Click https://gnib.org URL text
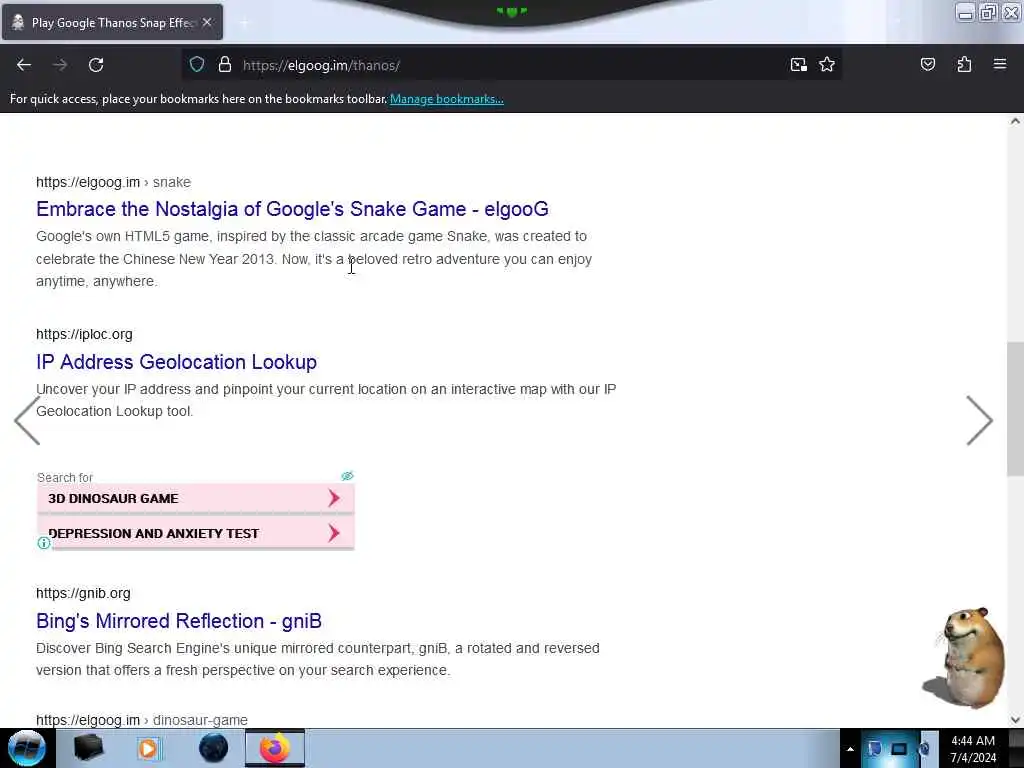Viewport: 1024px width, 768px height. [x=84, y=594]
